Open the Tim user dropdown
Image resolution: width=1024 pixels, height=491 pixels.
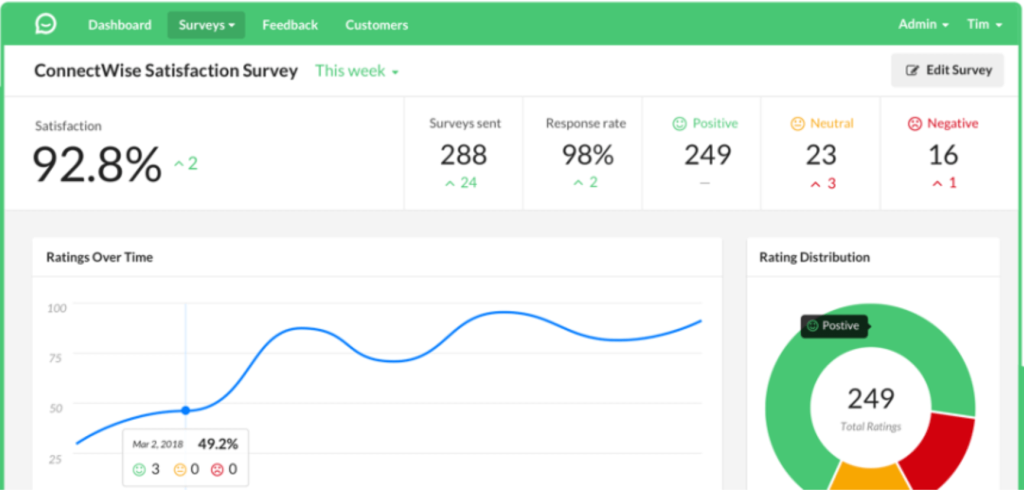pyautogui.click(x=984, y=25)
